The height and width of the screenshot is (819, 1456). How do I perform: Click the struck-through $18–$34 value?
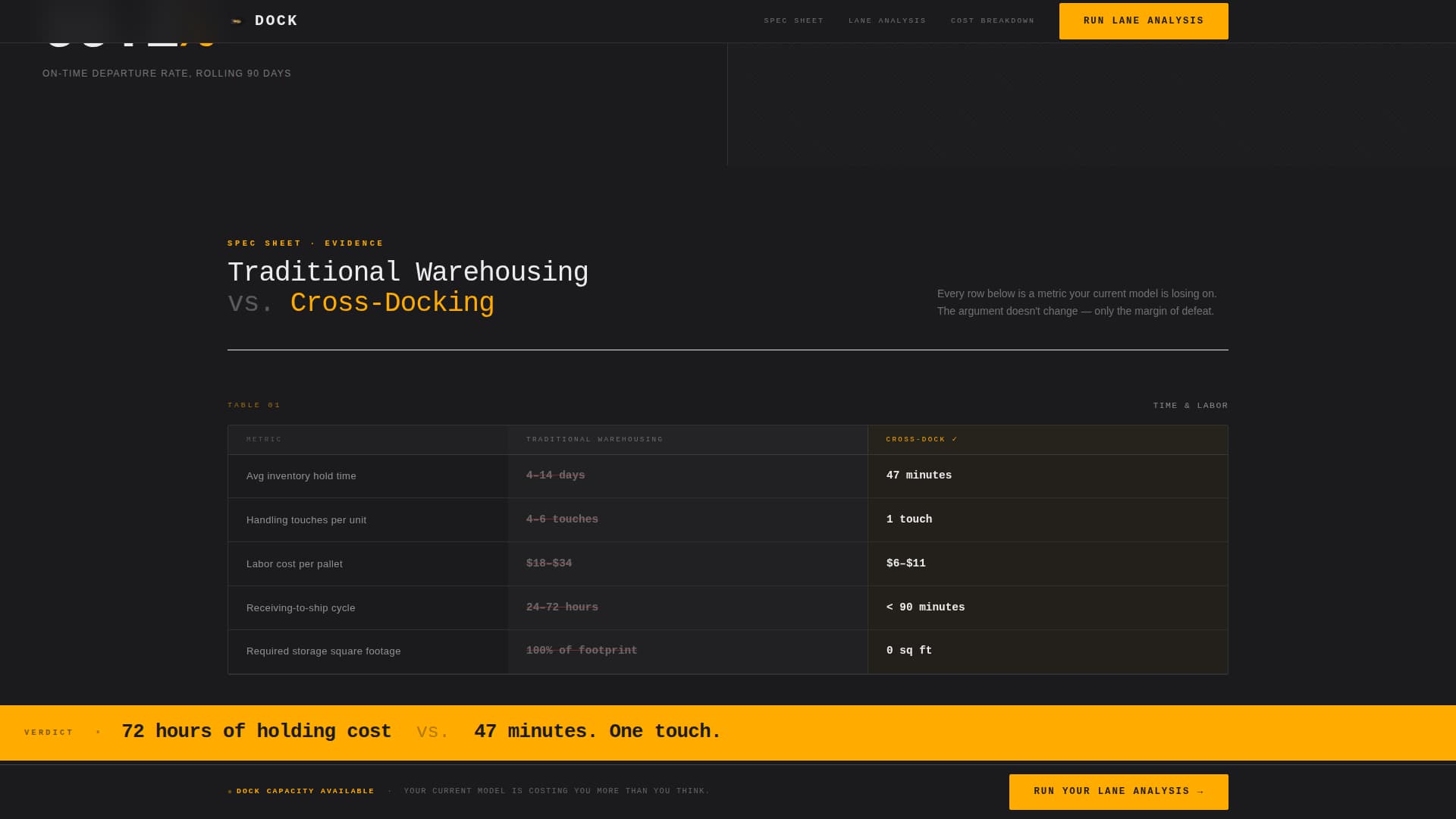pos(548,563)
